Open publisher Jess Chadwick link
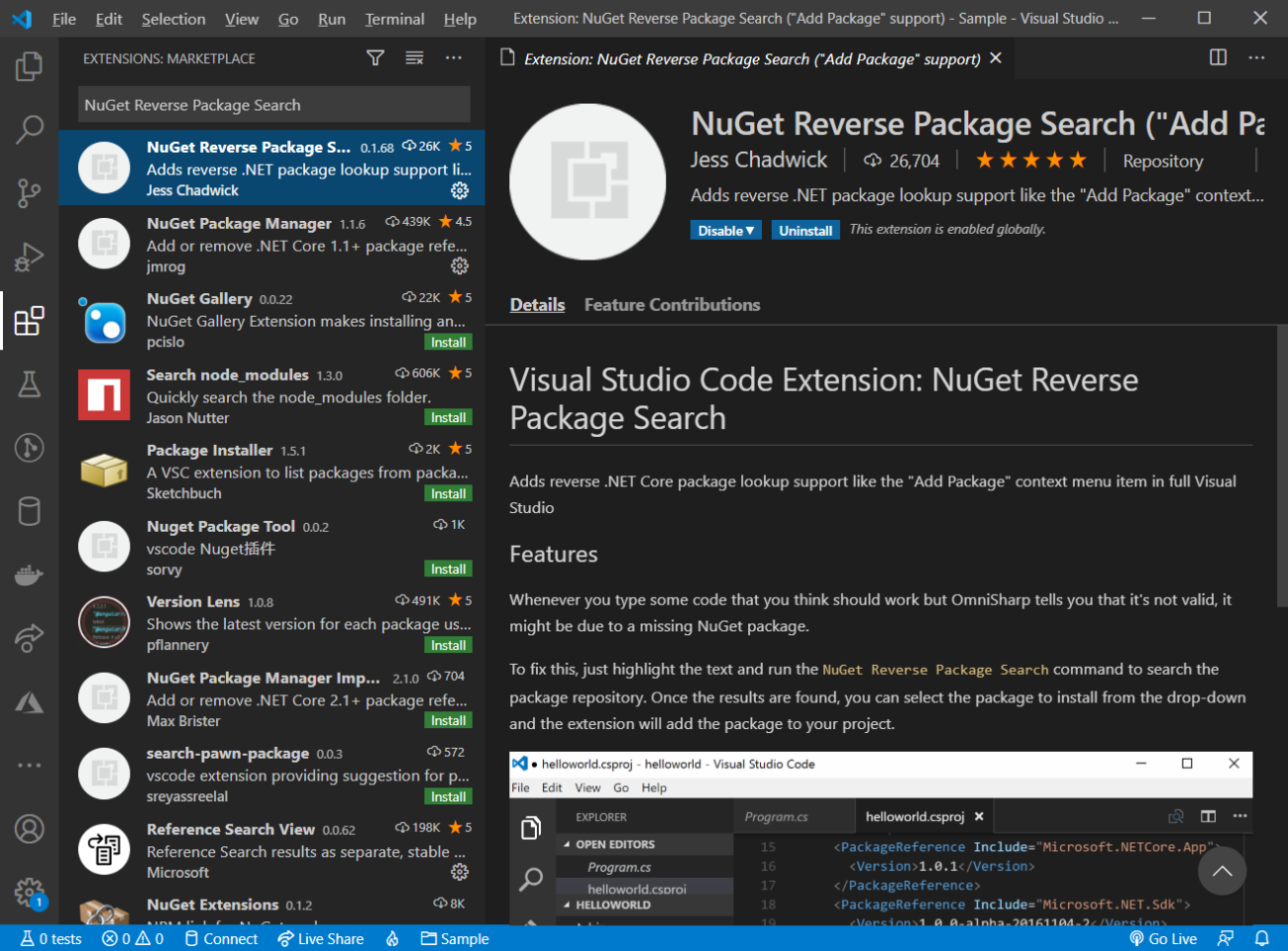Viewport: 1288px width, 951px height. (x=759, y=159)
